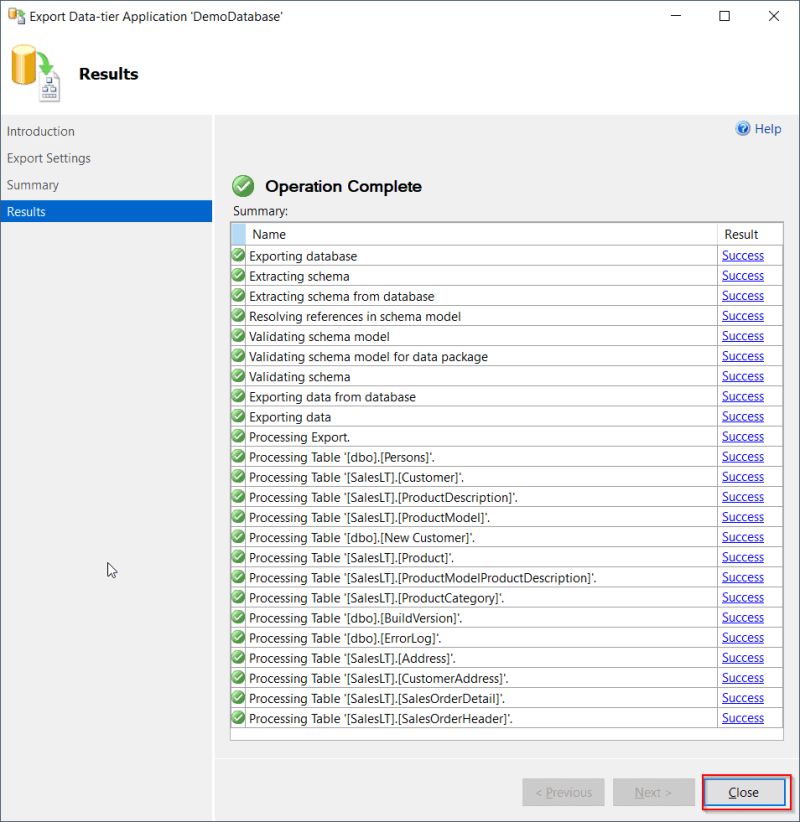This screenshot has height=822, width=800.
Task: Click Success for the 'Exporting data' row
Action: pos(743,417)
